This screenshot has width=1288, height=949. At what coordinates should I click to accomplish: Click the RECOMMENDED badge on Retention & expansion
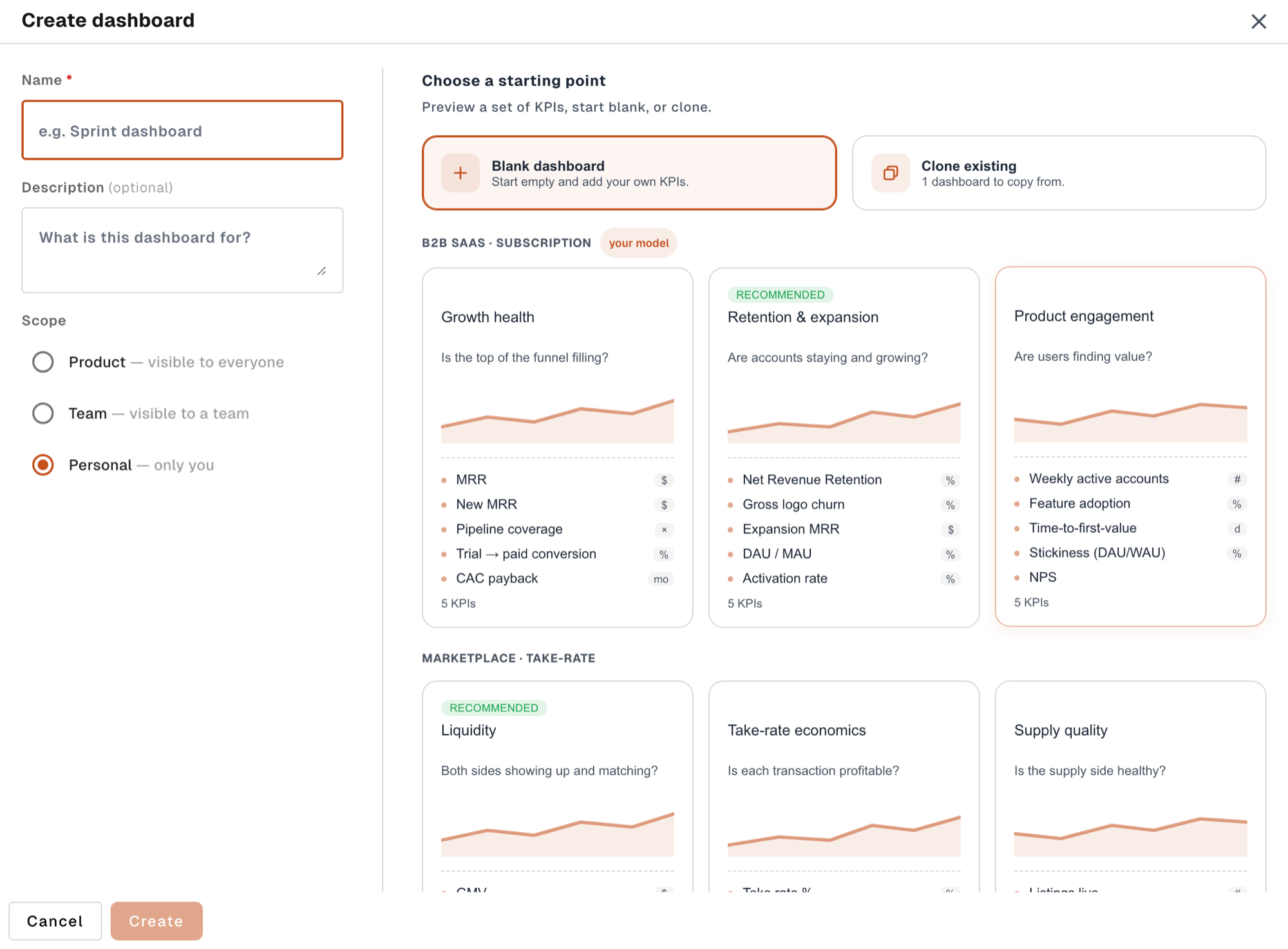tap(781, 294)
